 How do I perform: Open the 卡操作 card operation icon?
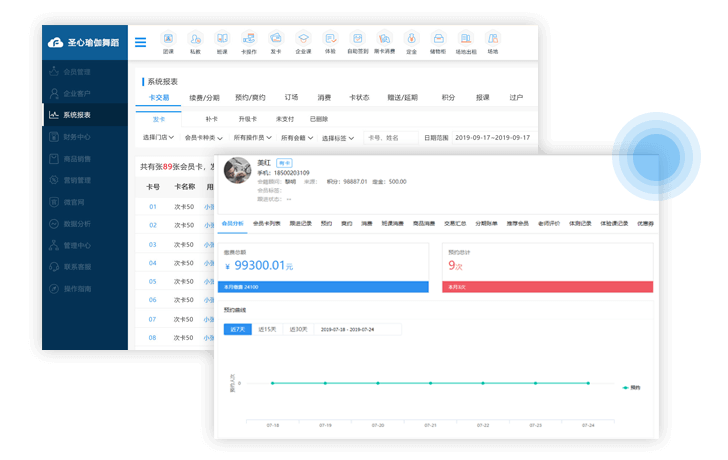249,43
